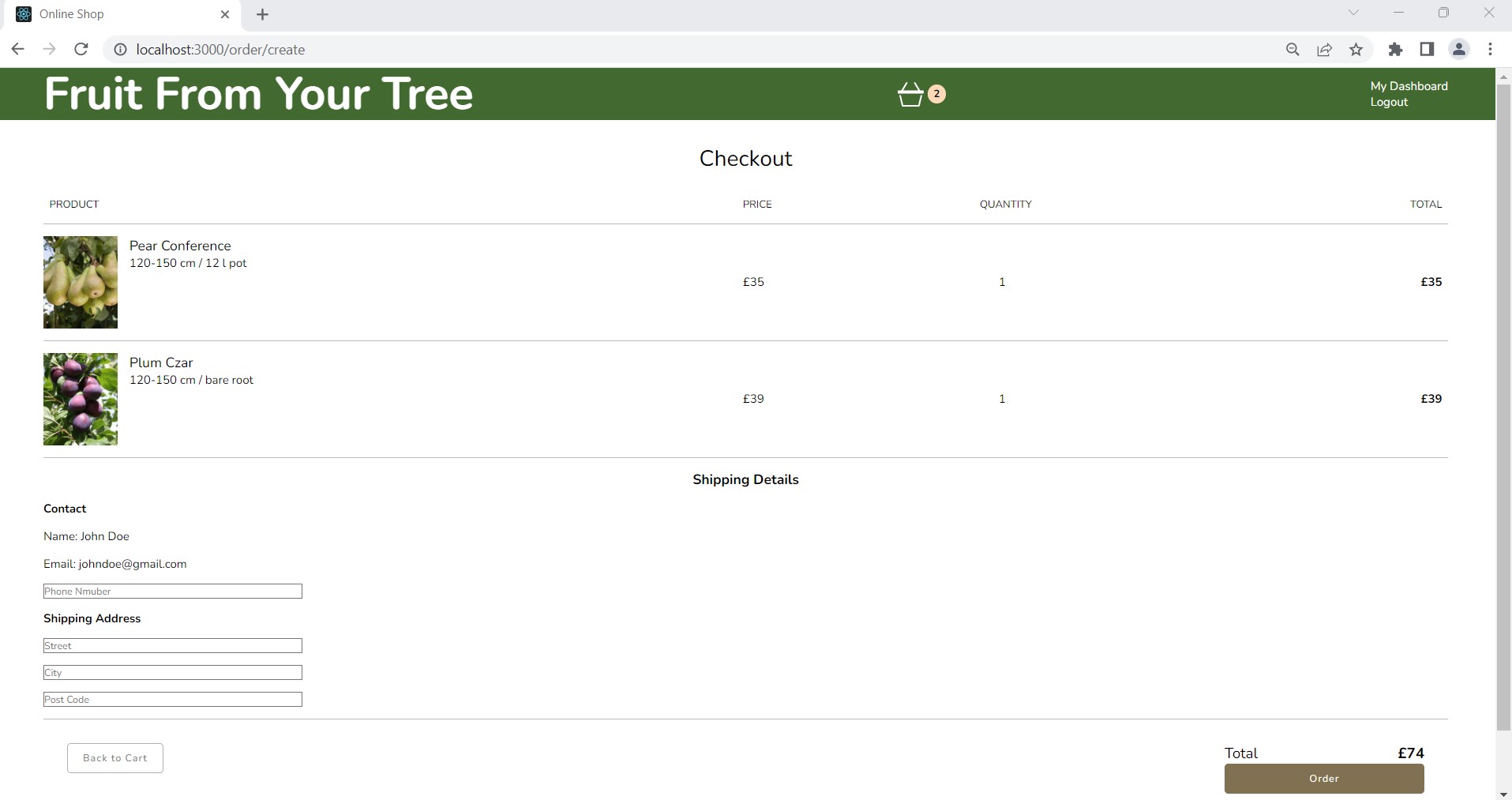This screenshot has width=1512, height=800.
Task: Open a new browser tab
Action: (263, 14)
